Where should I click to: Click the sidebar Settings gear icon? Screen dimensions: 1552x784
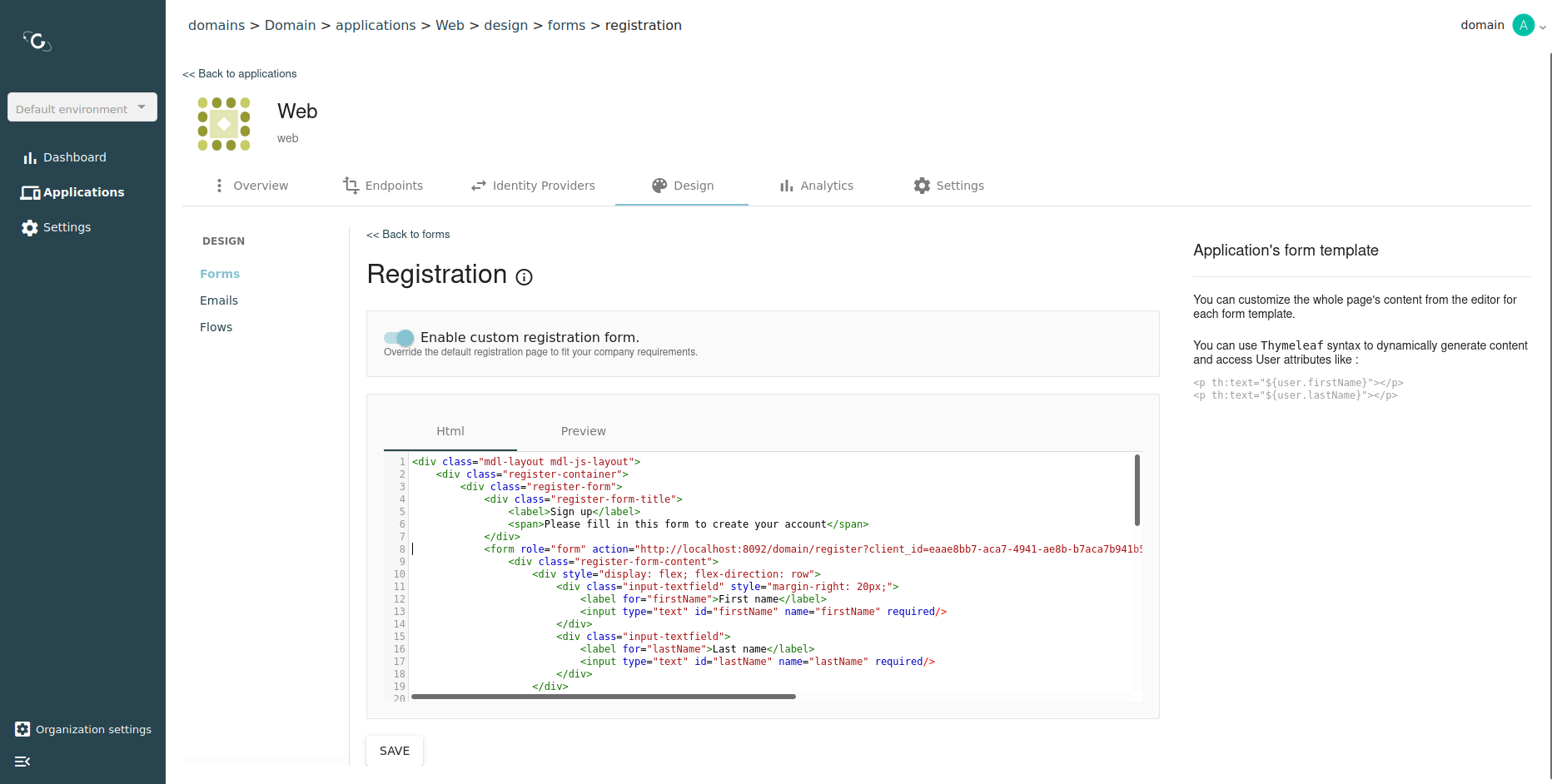click(30, 228)
